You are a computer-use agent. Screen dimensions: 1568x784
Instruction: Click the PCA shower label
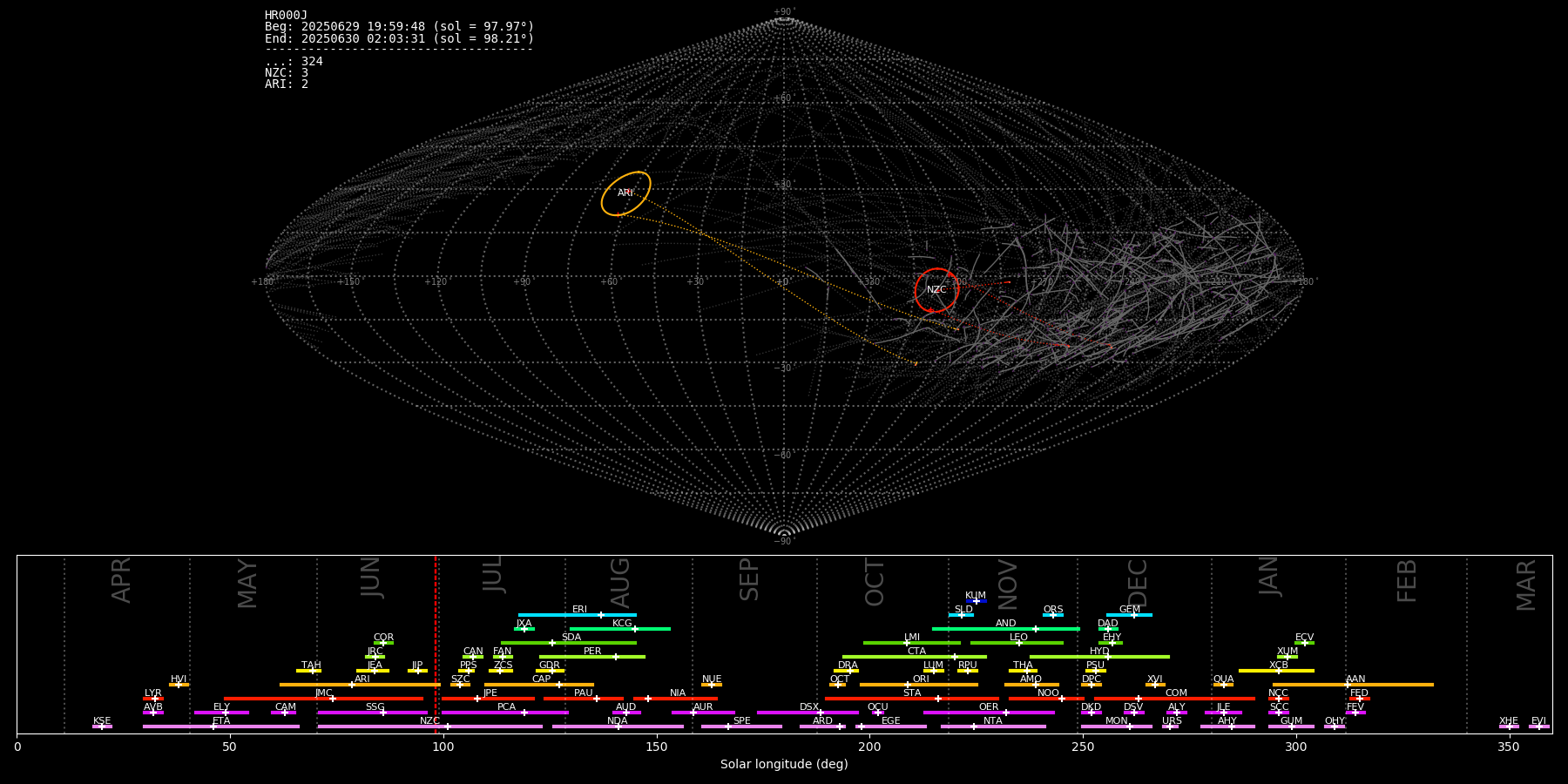pos(507,706)
